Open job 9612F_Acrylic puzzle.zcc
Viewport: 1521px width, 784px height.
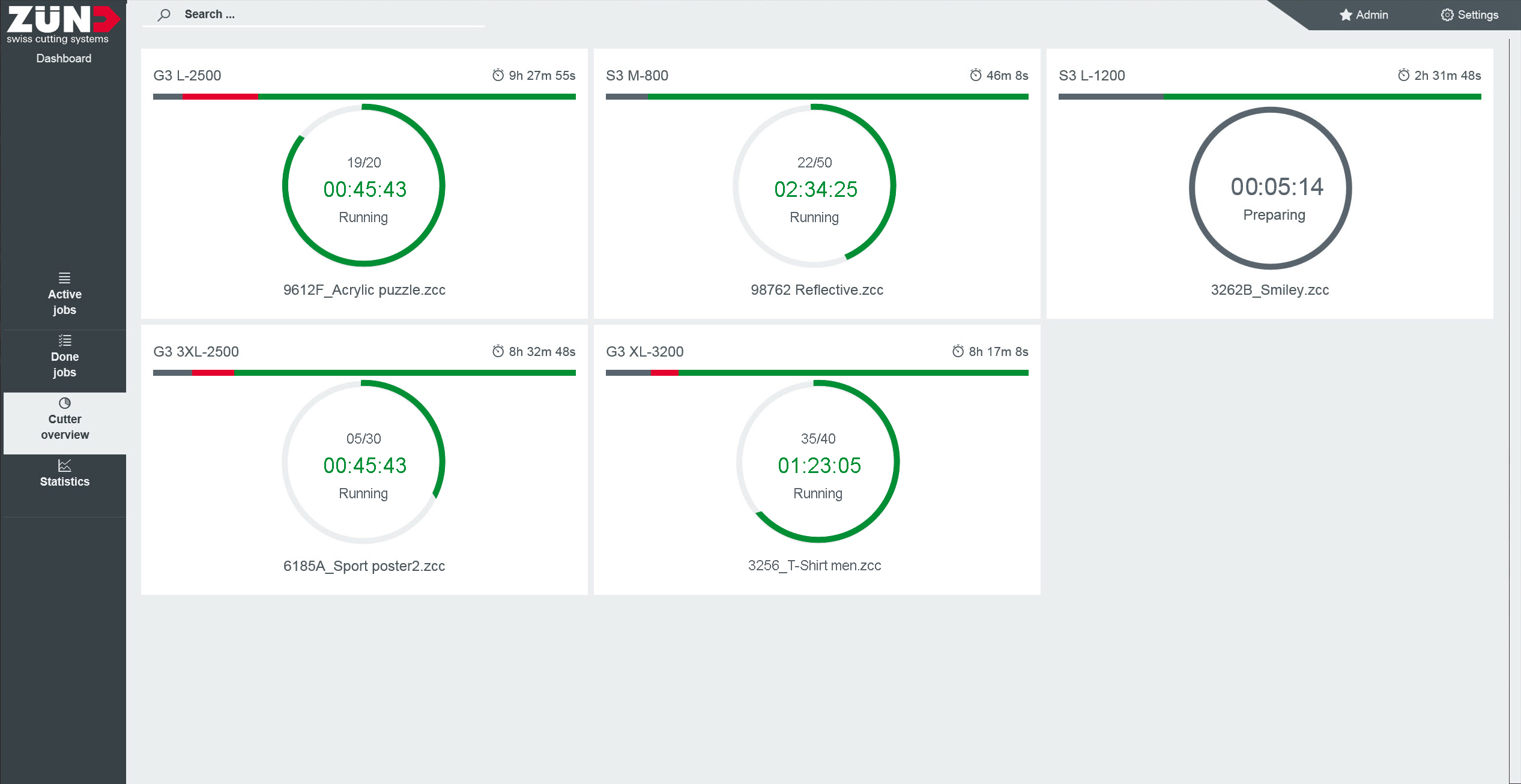click(x=364, y=290)
